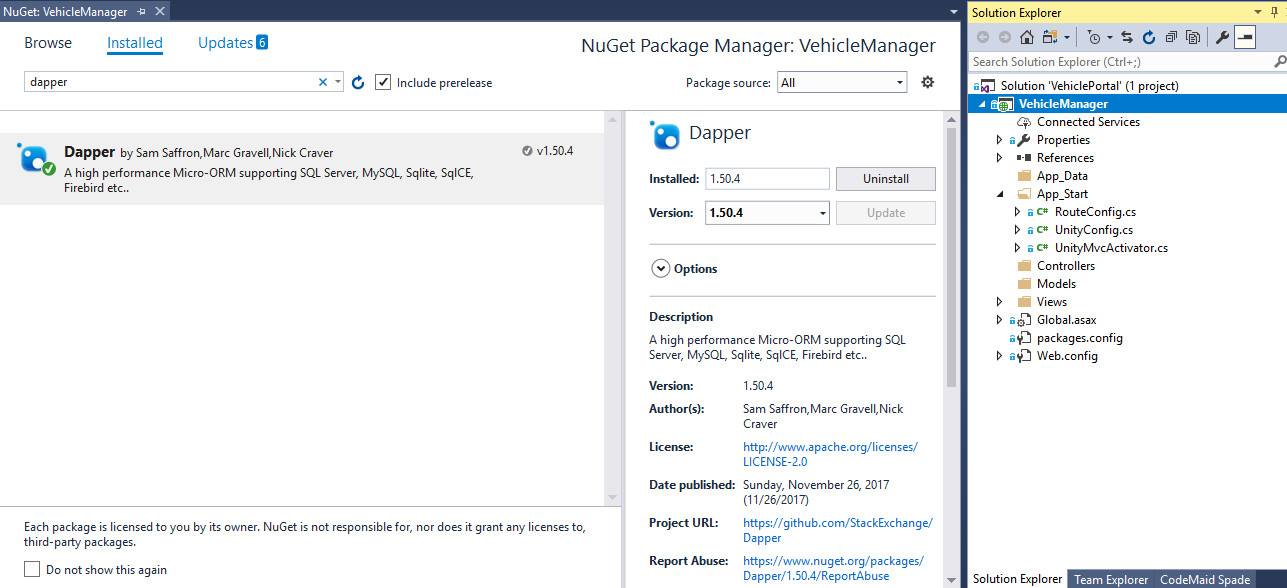The width and height of the screenshot is (1287, 588).
Task: Open the Version dropdown for Dapper
Action: click(824, 212)
